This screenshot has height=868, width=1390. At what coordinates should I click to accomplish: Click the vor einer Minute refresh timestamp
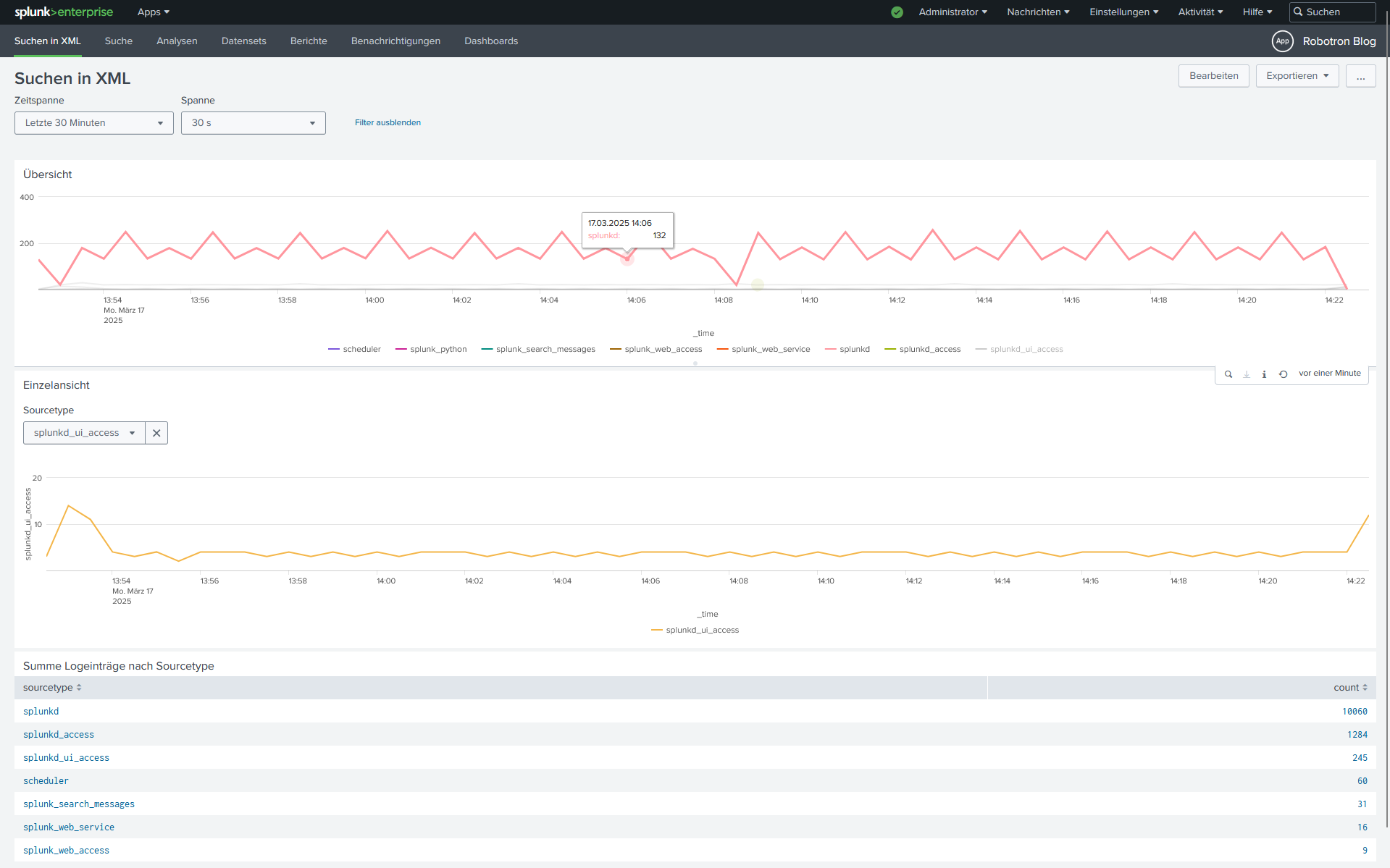pos(1330,374)
